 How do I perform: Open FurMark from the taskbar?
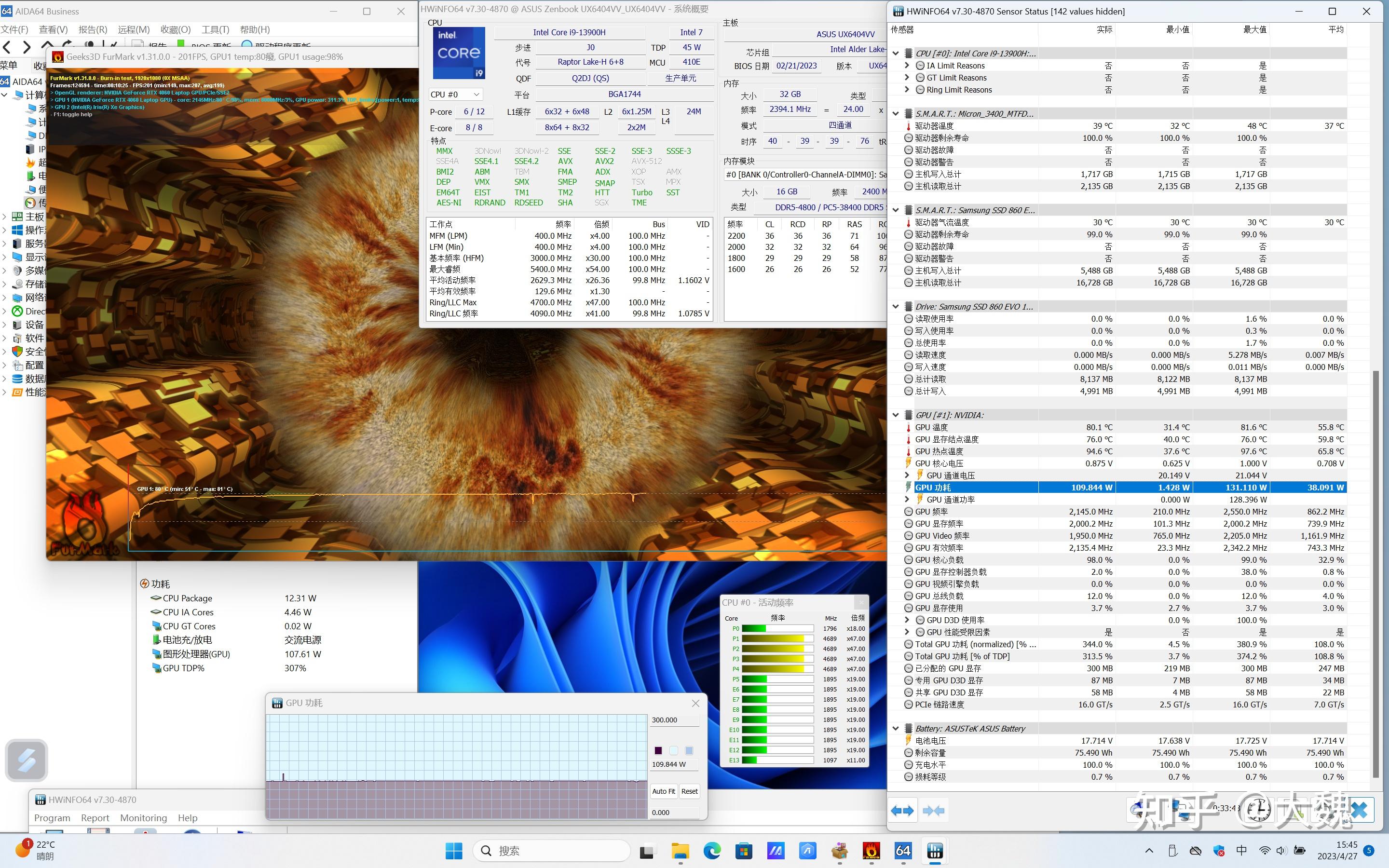pyautogui.click(x=872, y=850)
